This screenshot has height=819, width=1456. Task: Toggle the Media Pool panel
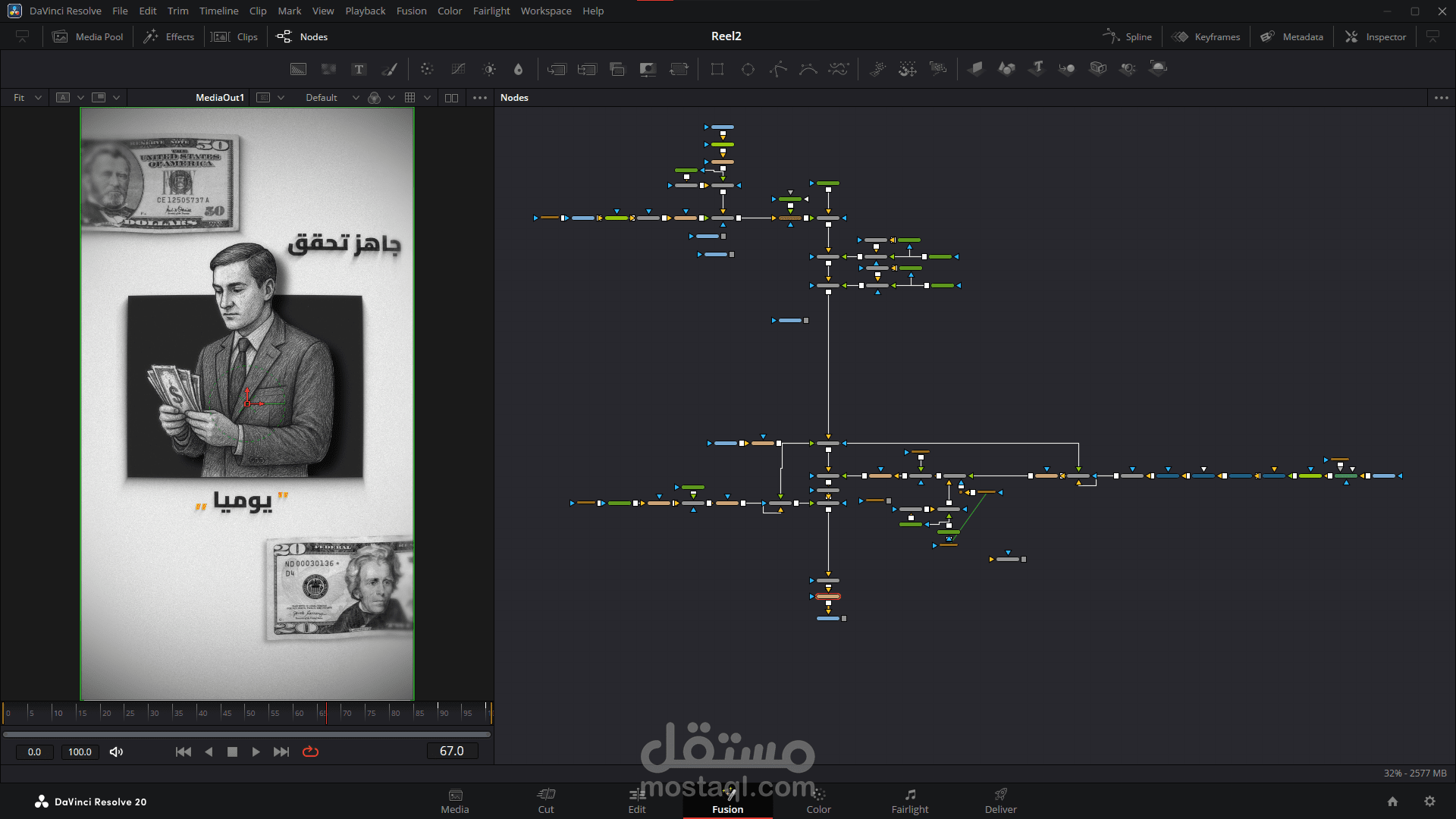[x=88, y=36]
